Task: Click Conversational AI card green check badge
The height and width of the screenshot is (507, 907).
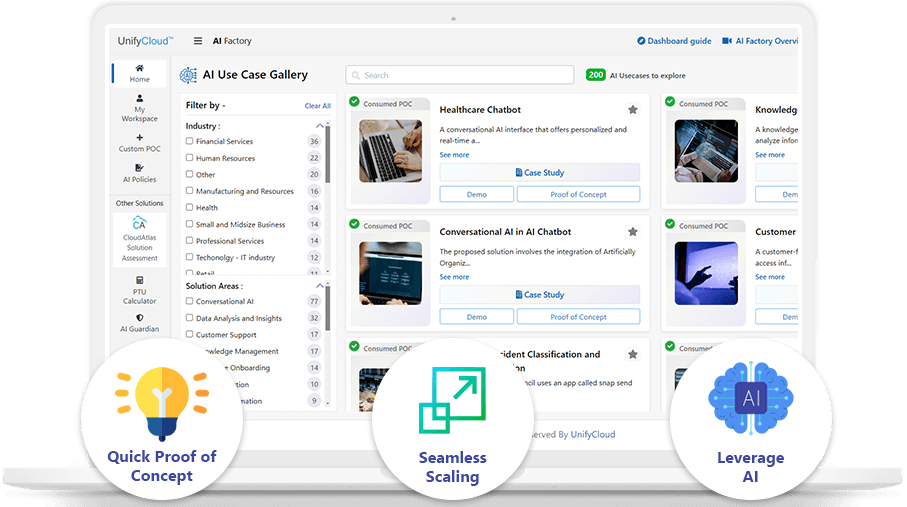Action: (x=354, y=224)
